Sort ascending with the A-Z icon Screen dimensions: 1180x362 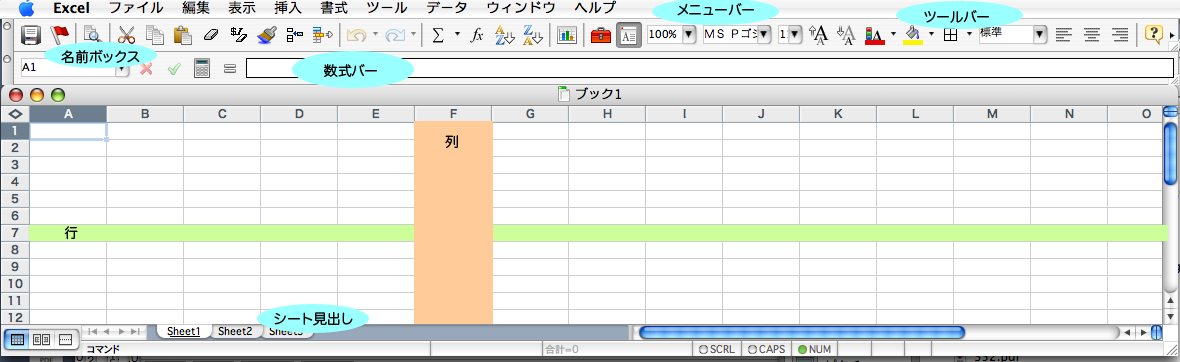(x=504, y=34)
